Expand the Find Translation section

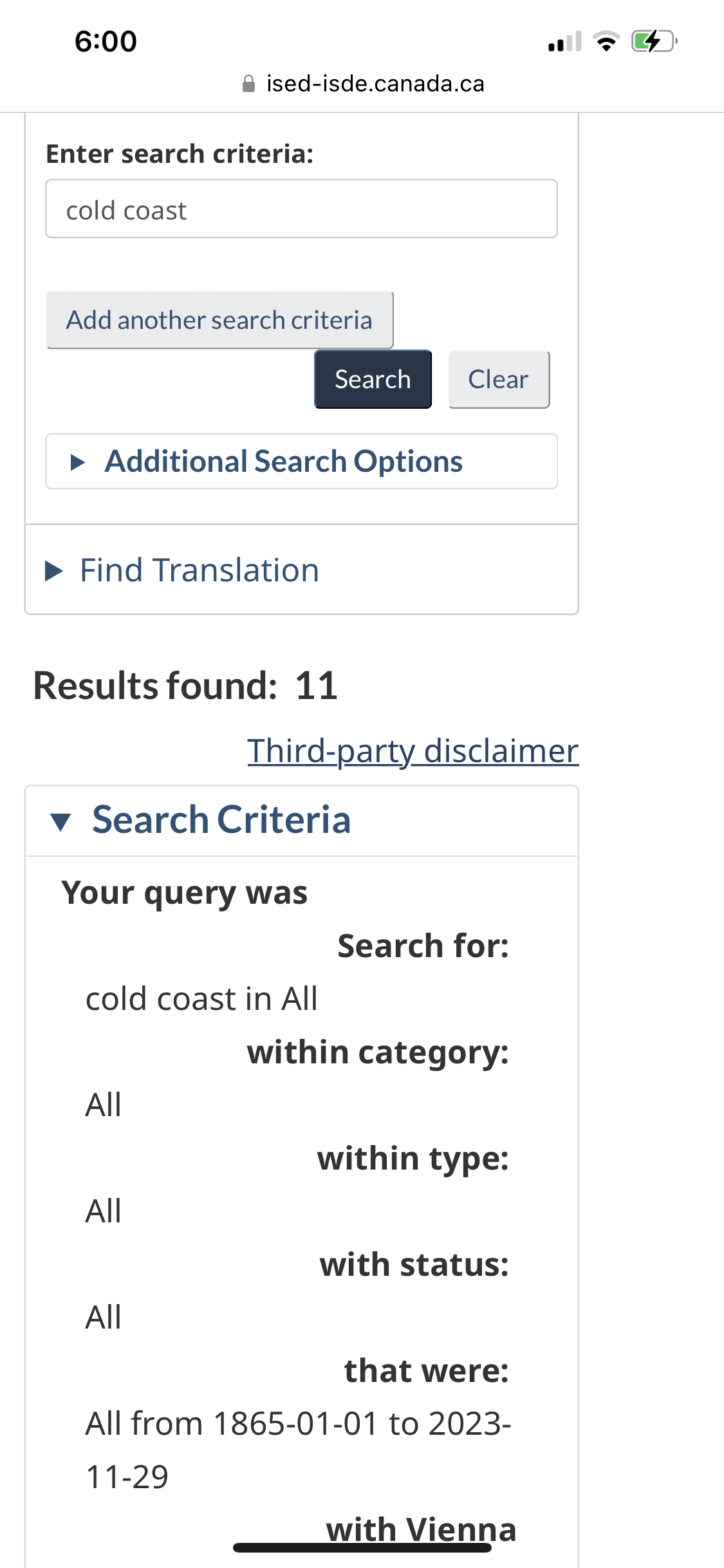click(199, 570)
